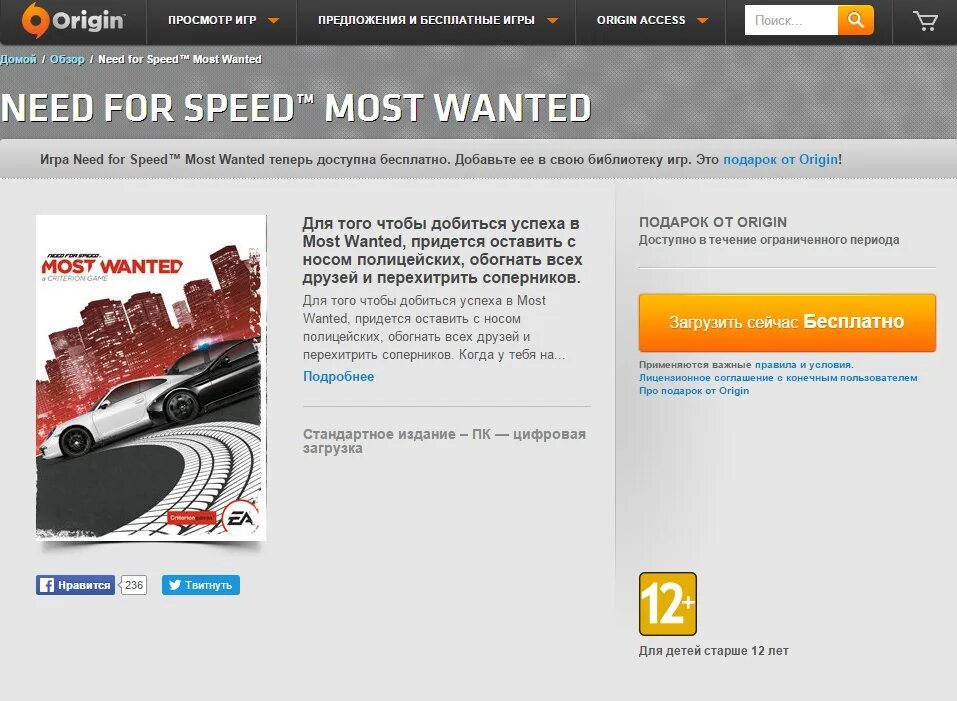The height and width of the screenshot is (701, 957).
Task: Expand the ПРОСМОТР ИГР dropdown arrow
Action: tap(273, 21)
